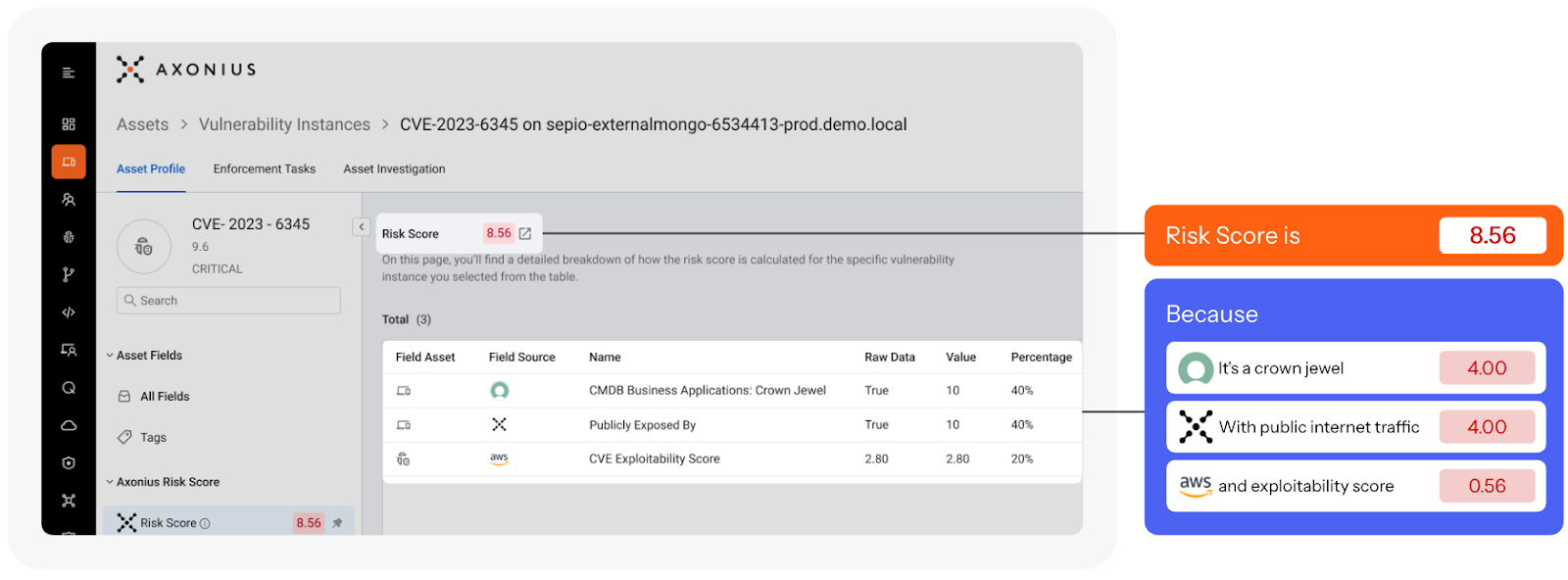This screenshot has width=1568, height=580.
Task: Open the query magnifier icon in the sidebar
Action: click(69, 388)
